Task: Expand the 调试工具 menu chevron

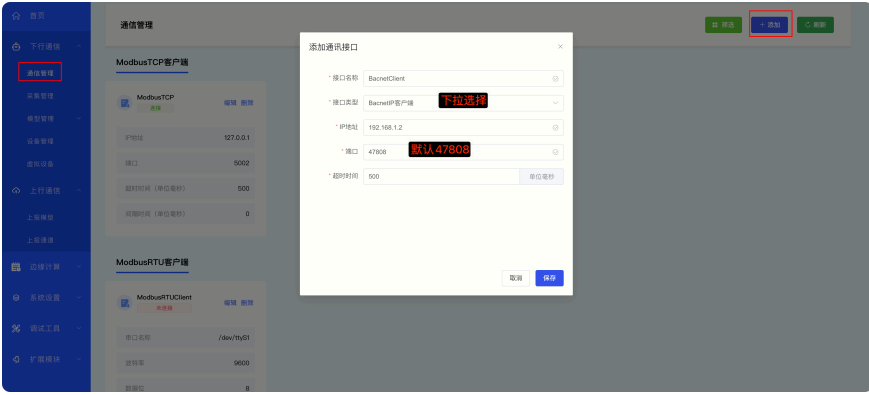Action: click(79, 329)
